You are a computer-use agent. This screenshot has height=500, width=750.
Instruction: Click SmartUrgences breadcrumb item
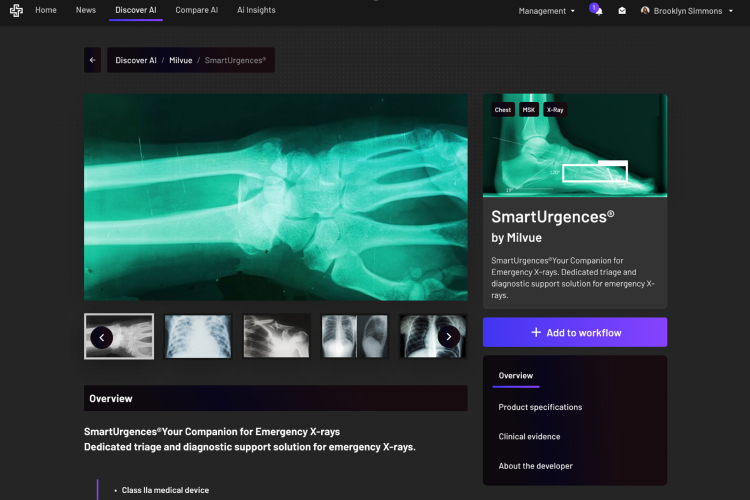235,60
